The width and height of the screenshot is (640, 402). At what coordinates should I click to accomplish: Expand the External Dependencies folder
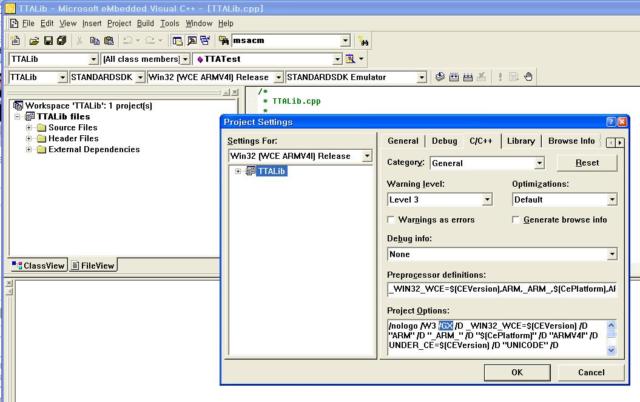tap(29, 149)
